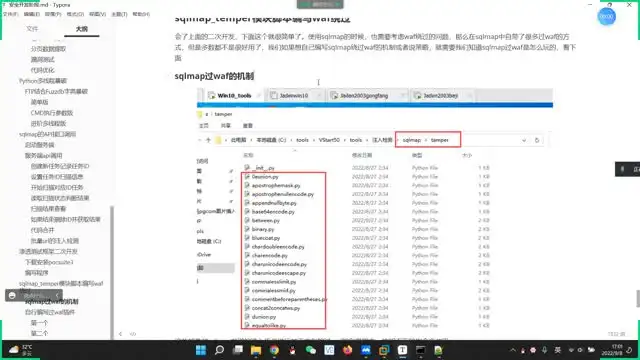Launch Firefox from taskbar
Screen dimensions: 640x360
click(x=347, y=350)
